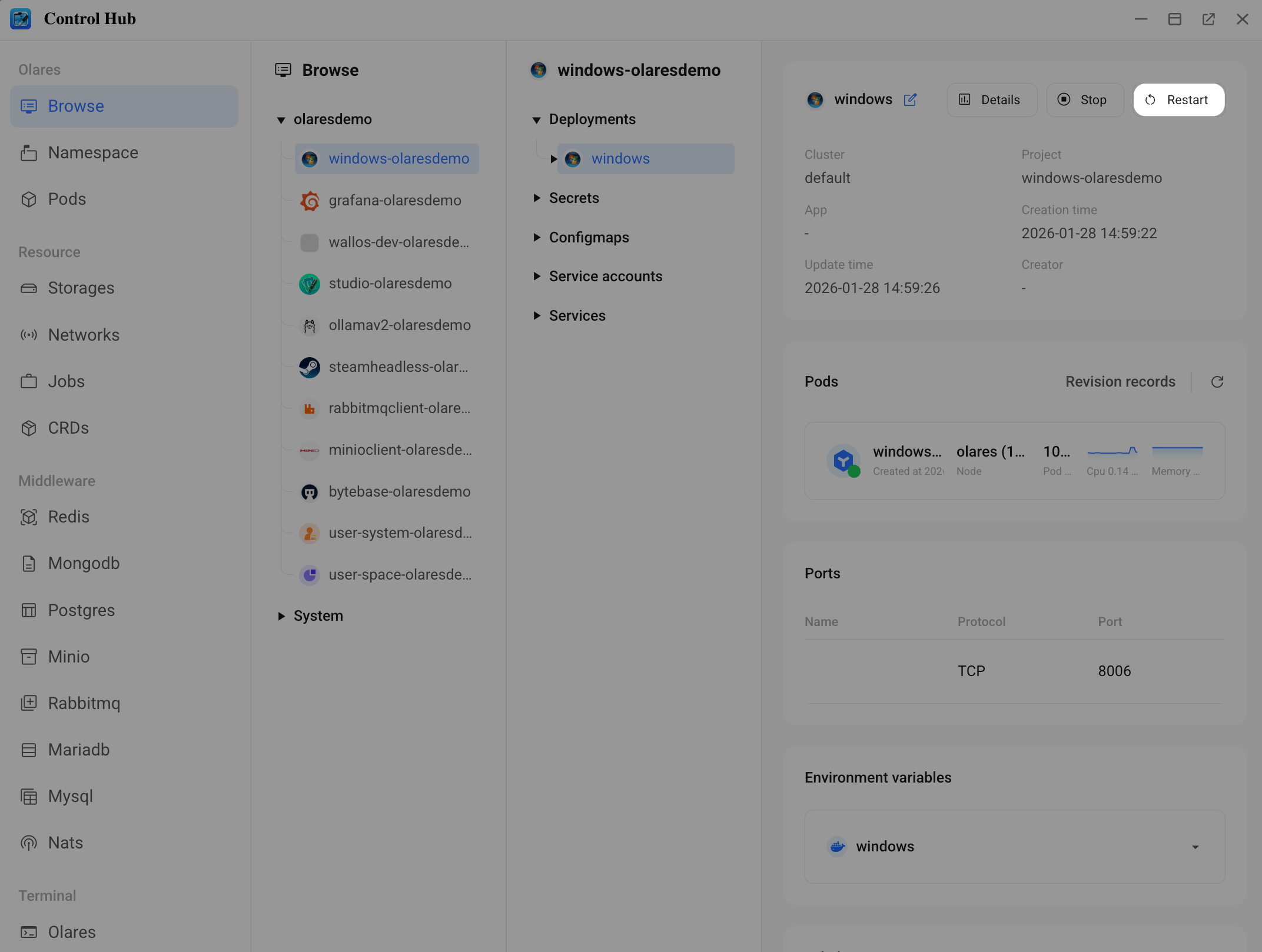
Task: Select ollamav2-olaresdemo in the tree
Action: [399, 325]
